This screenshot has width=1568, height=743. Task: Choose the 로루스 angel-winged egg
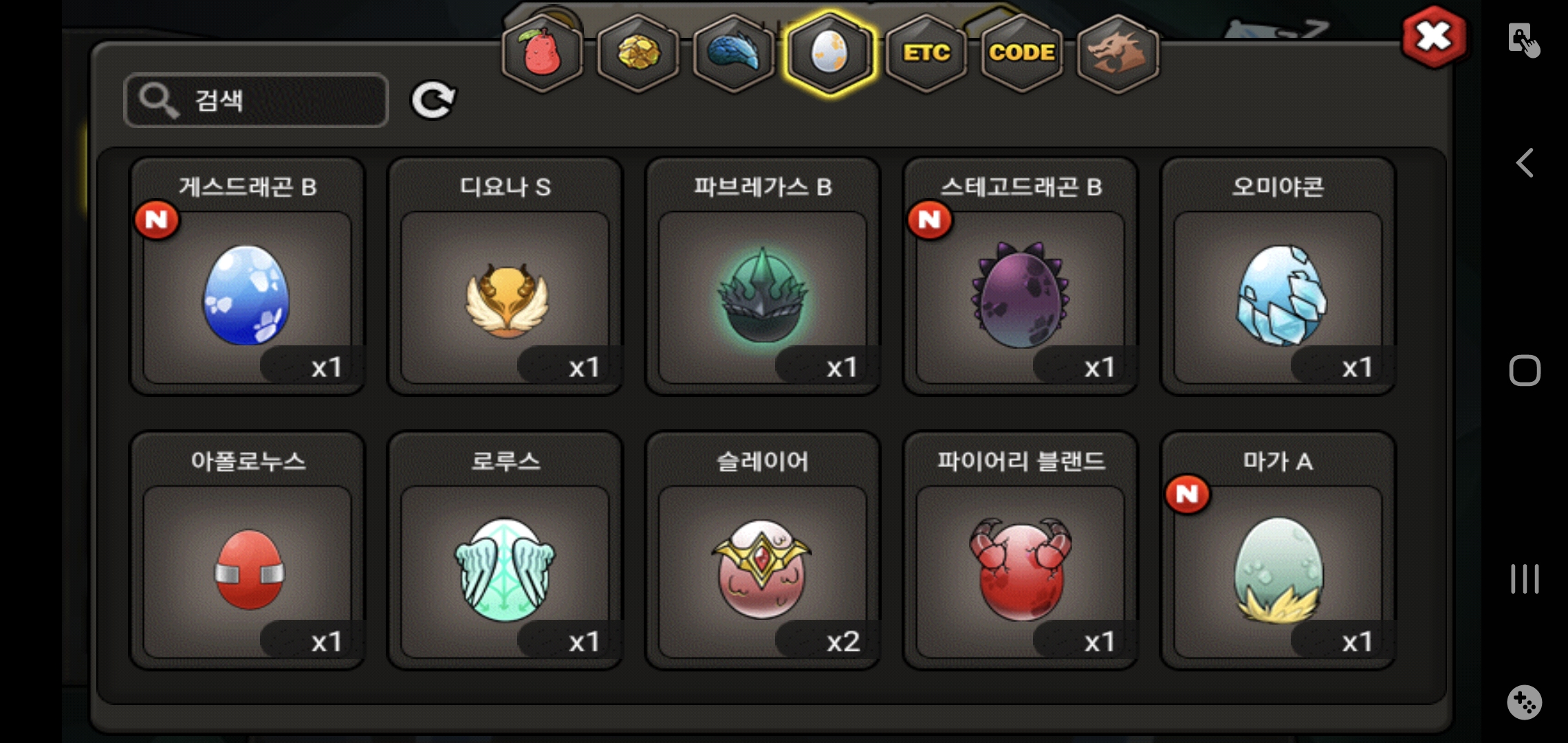tap(505, 550)
